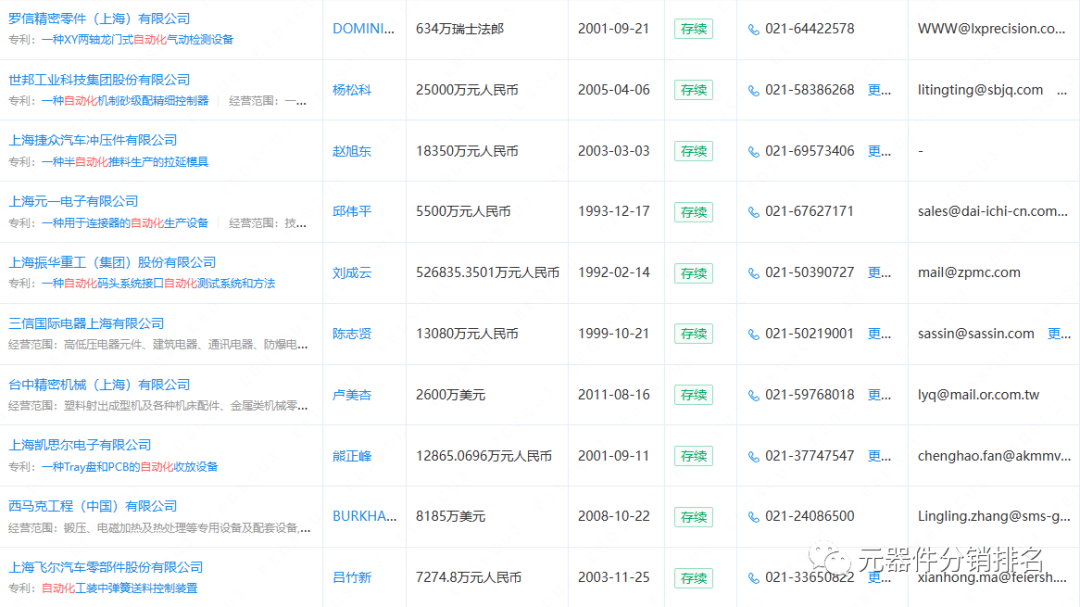
Task: Open company 世邦工业科技集团股份有限公司
Action: pos(99,80)
